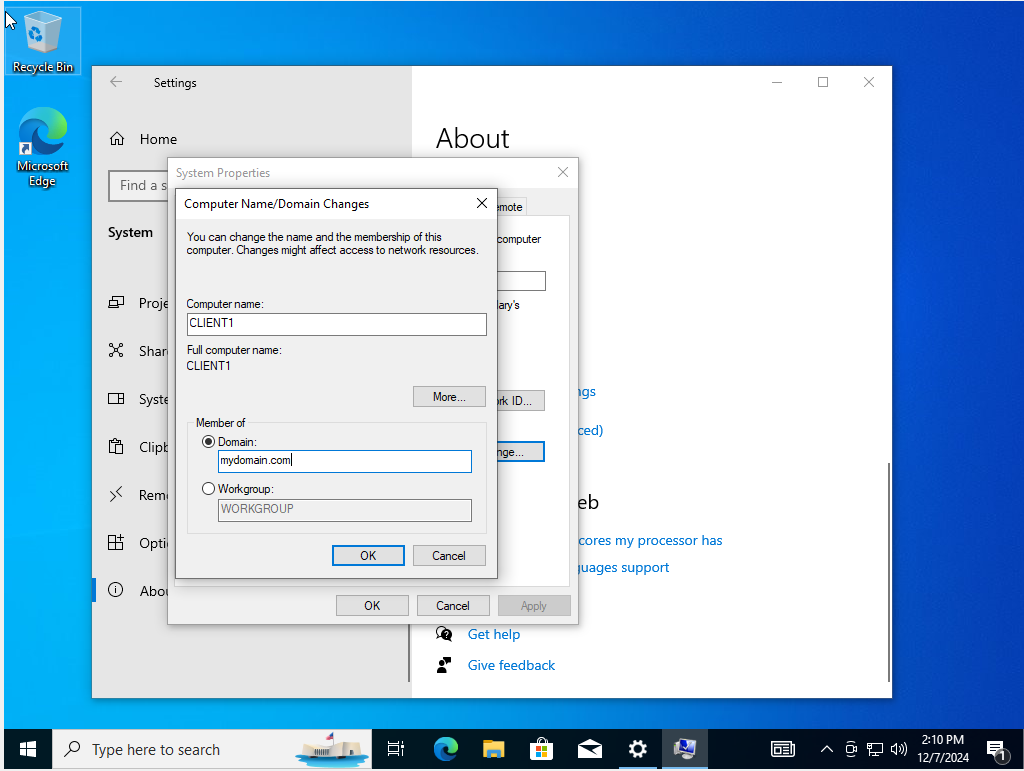Open the cores my processor has link
This screenshot has width=1024, height=771.
[x=650, y=541]
